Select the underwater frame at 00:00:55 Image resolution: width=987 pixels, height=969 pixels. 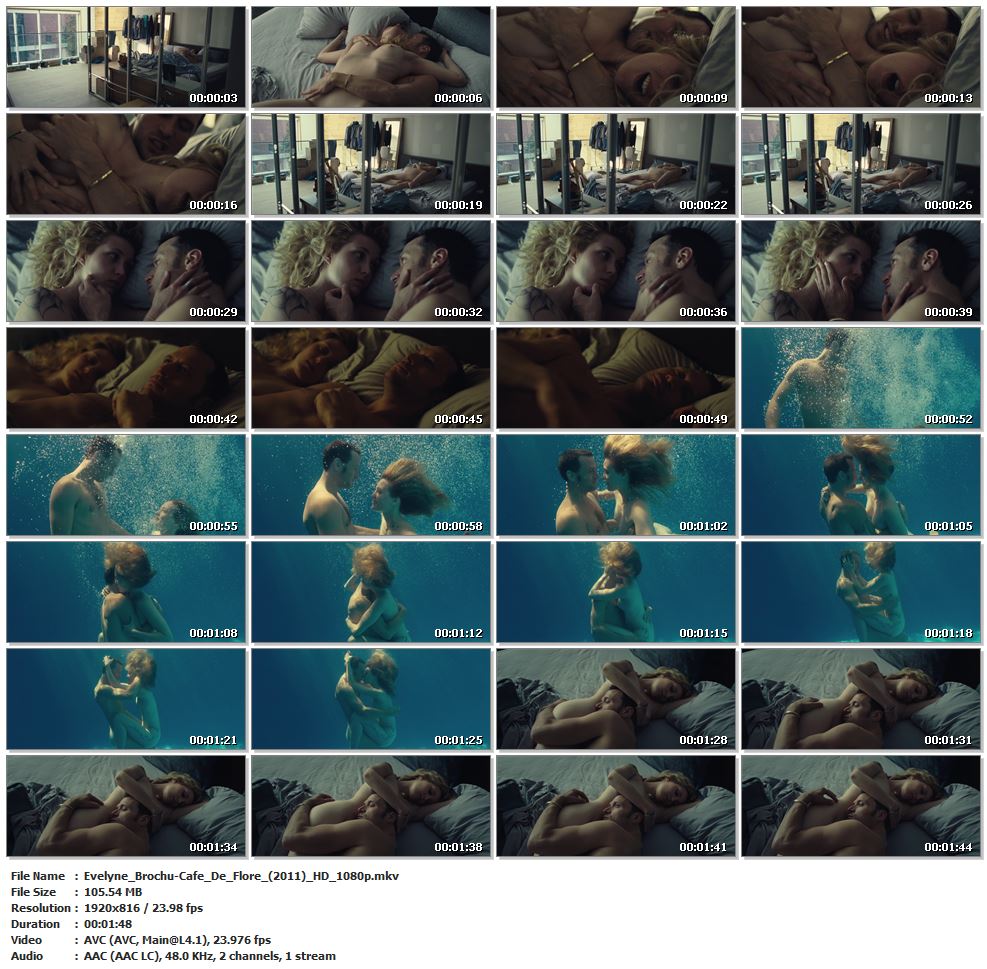(x=126, y=485)
